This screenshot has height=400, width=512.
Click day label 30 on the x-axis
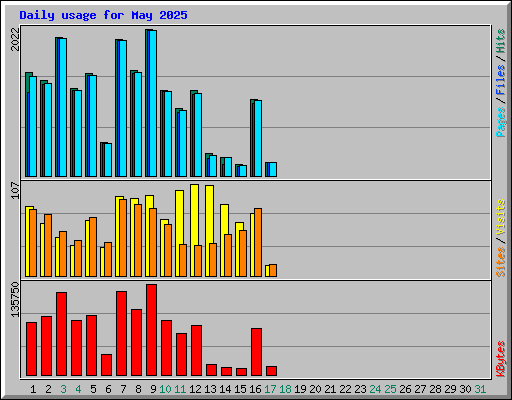point(465,389)
